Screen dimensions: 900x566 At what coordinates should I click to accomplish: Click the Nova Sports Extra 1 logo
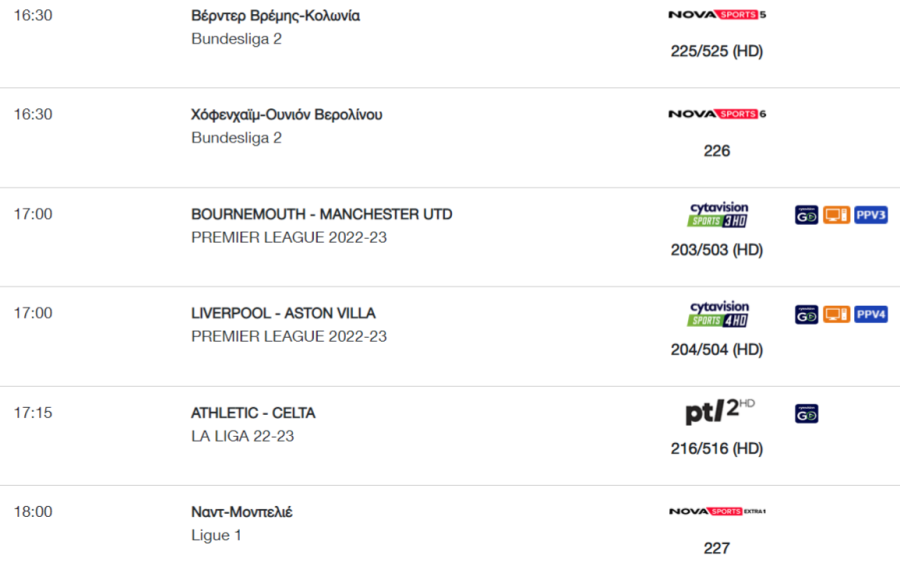click(x=717, y=511)
